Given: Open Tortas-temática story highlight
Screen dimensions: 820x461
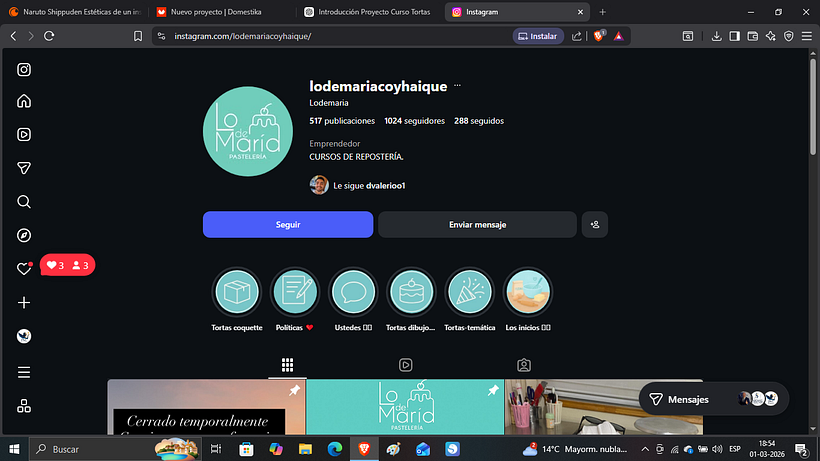Looking at the screenshot, I should (x=470, y=292).
